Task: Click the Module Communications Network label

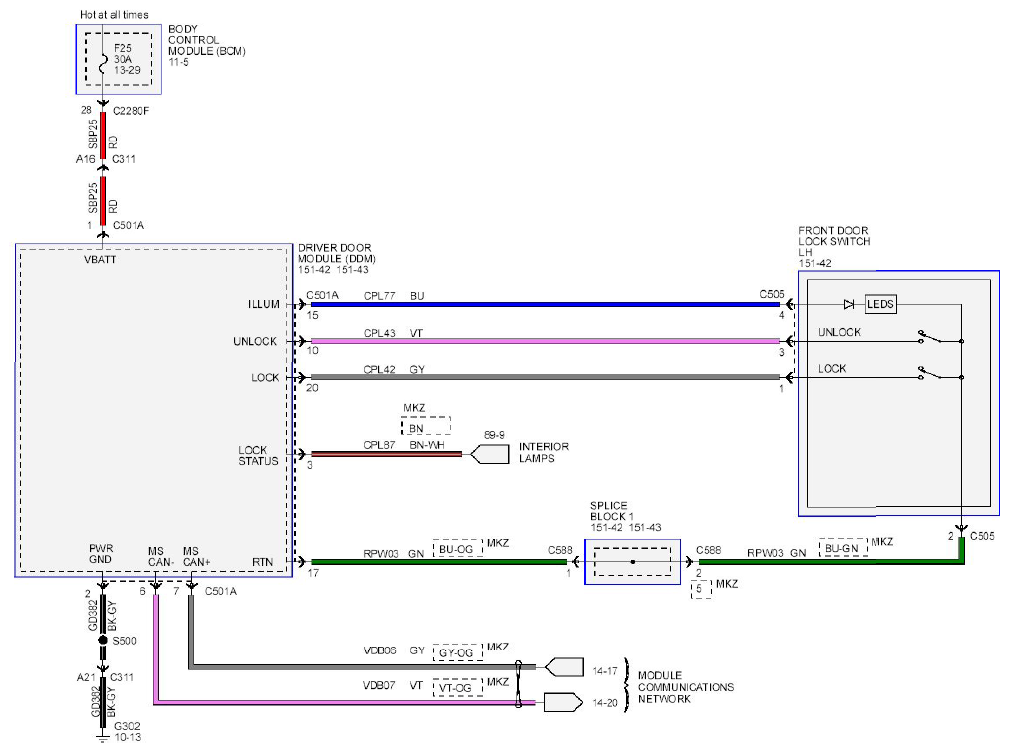Action: click(685, 687)
